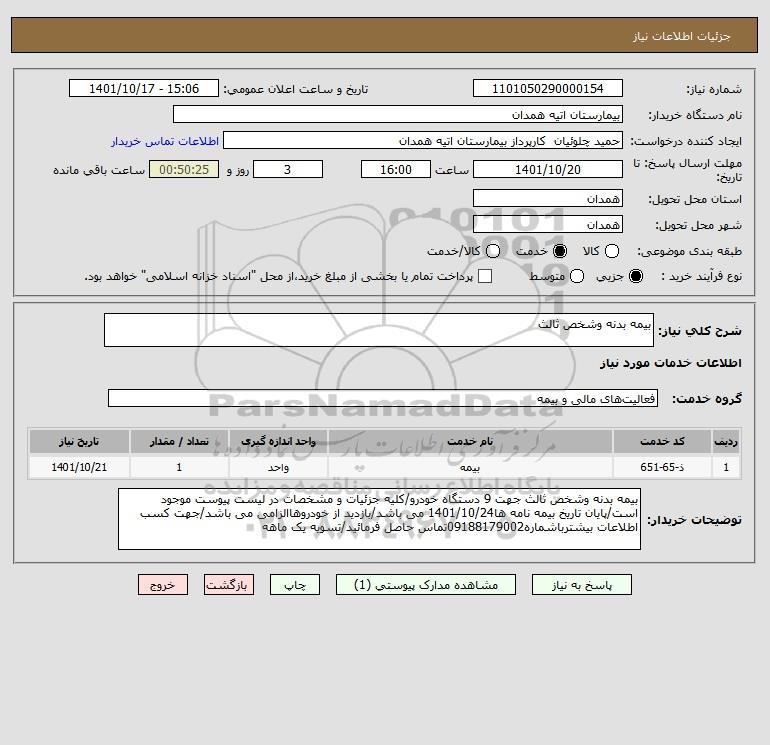Click the delivery city field همدان
This screenshot has width=770, height=745.
point(548,224)
